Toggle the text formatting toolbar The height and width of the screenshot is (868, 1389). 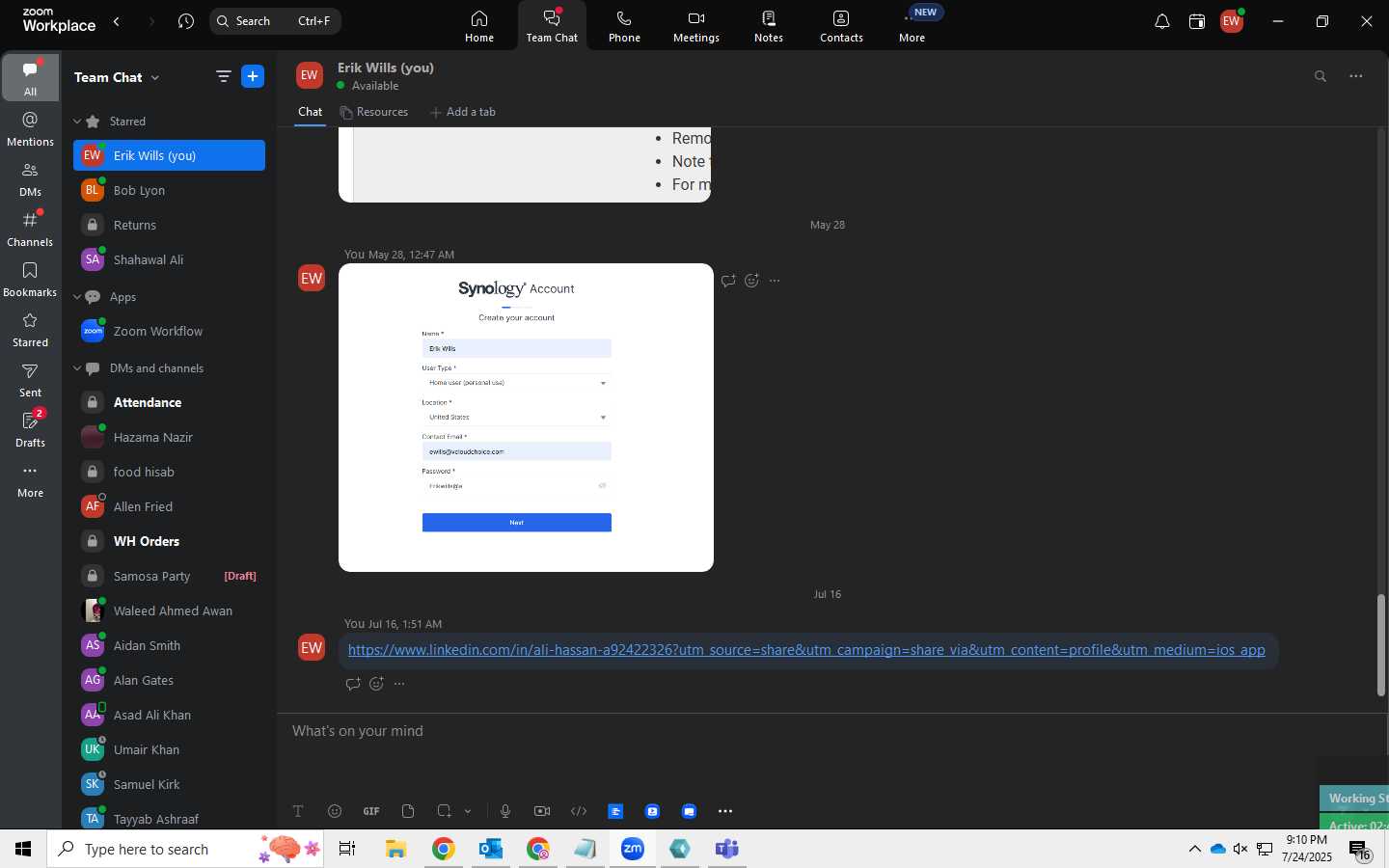(298, 811)
